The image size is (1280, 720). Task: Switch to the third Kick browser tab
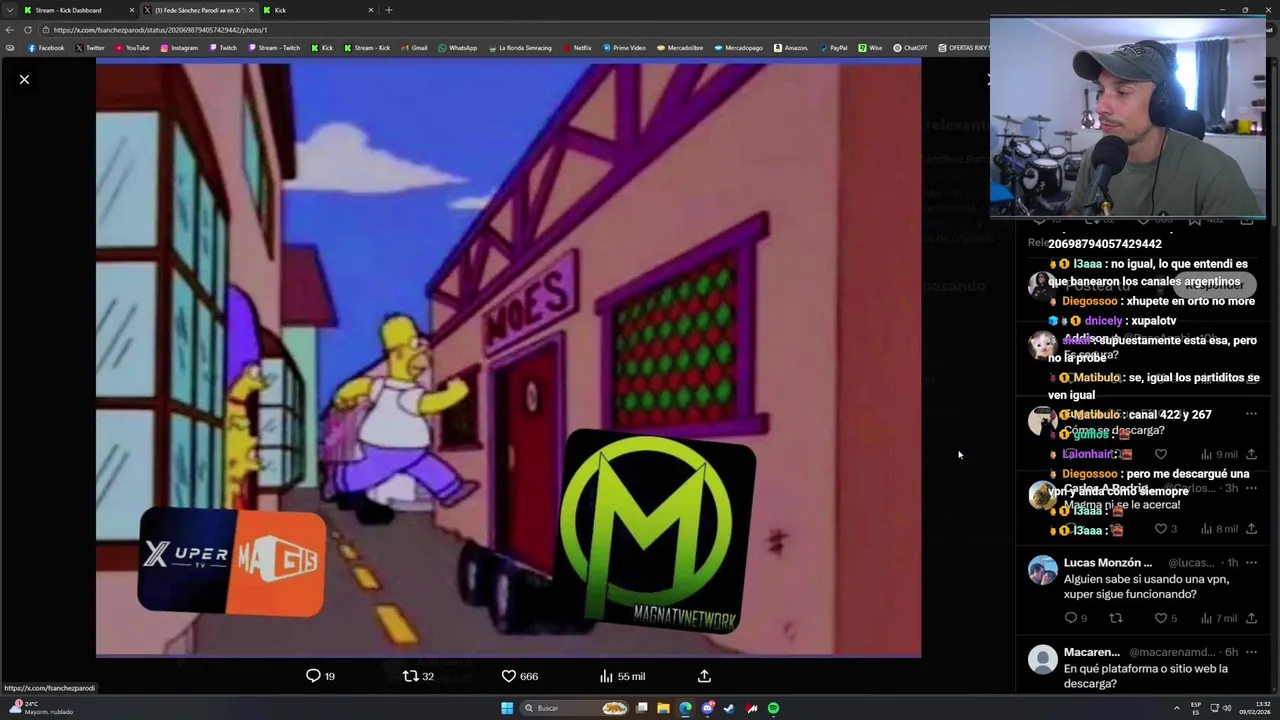[318, 10]
